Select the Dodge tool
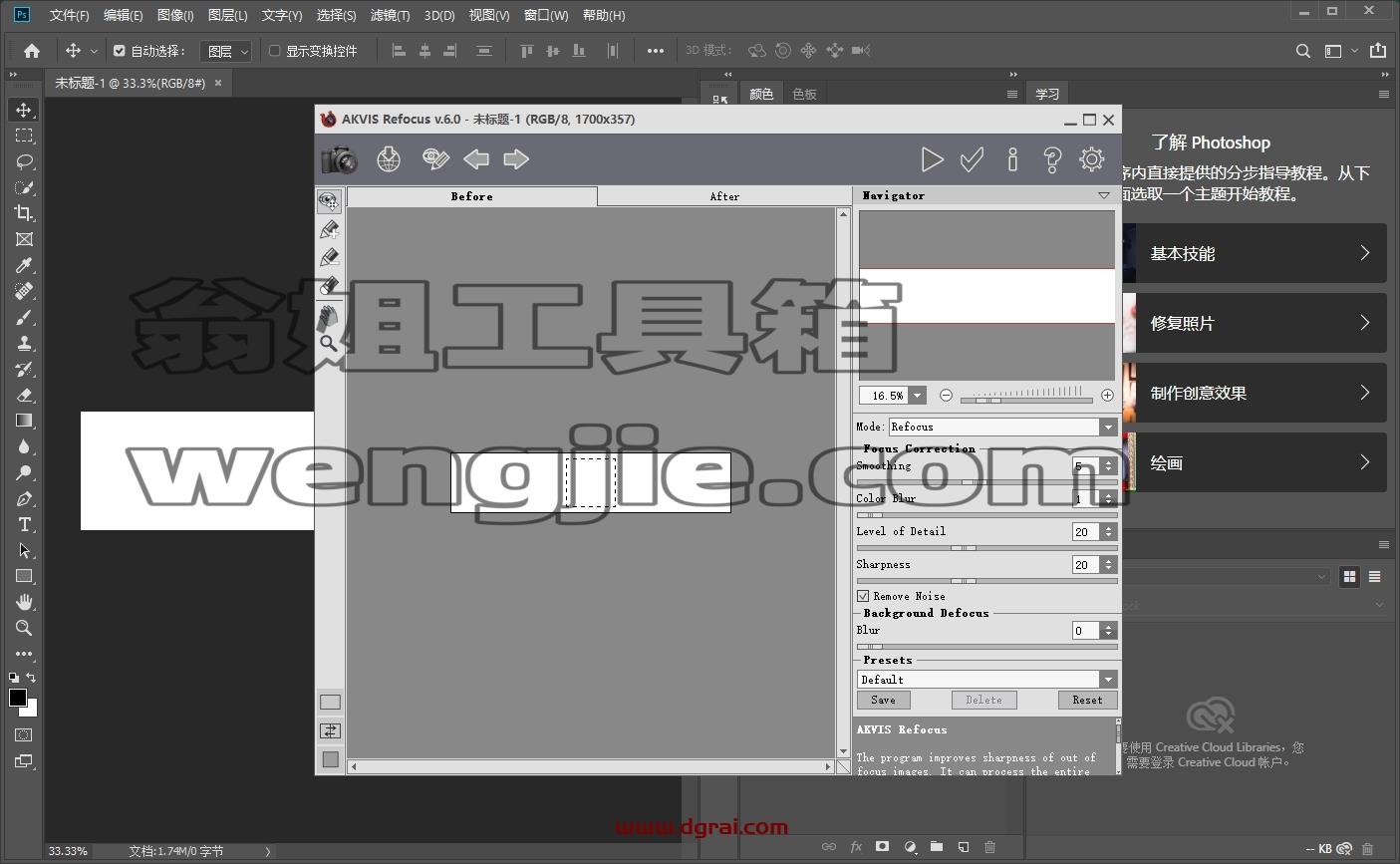The image size is (1400, 864). [24, 472]
